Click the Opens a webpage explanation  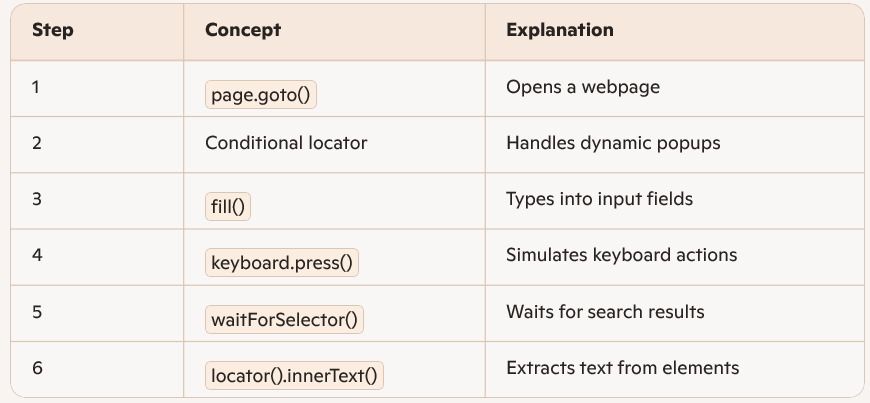coord(583,87)
